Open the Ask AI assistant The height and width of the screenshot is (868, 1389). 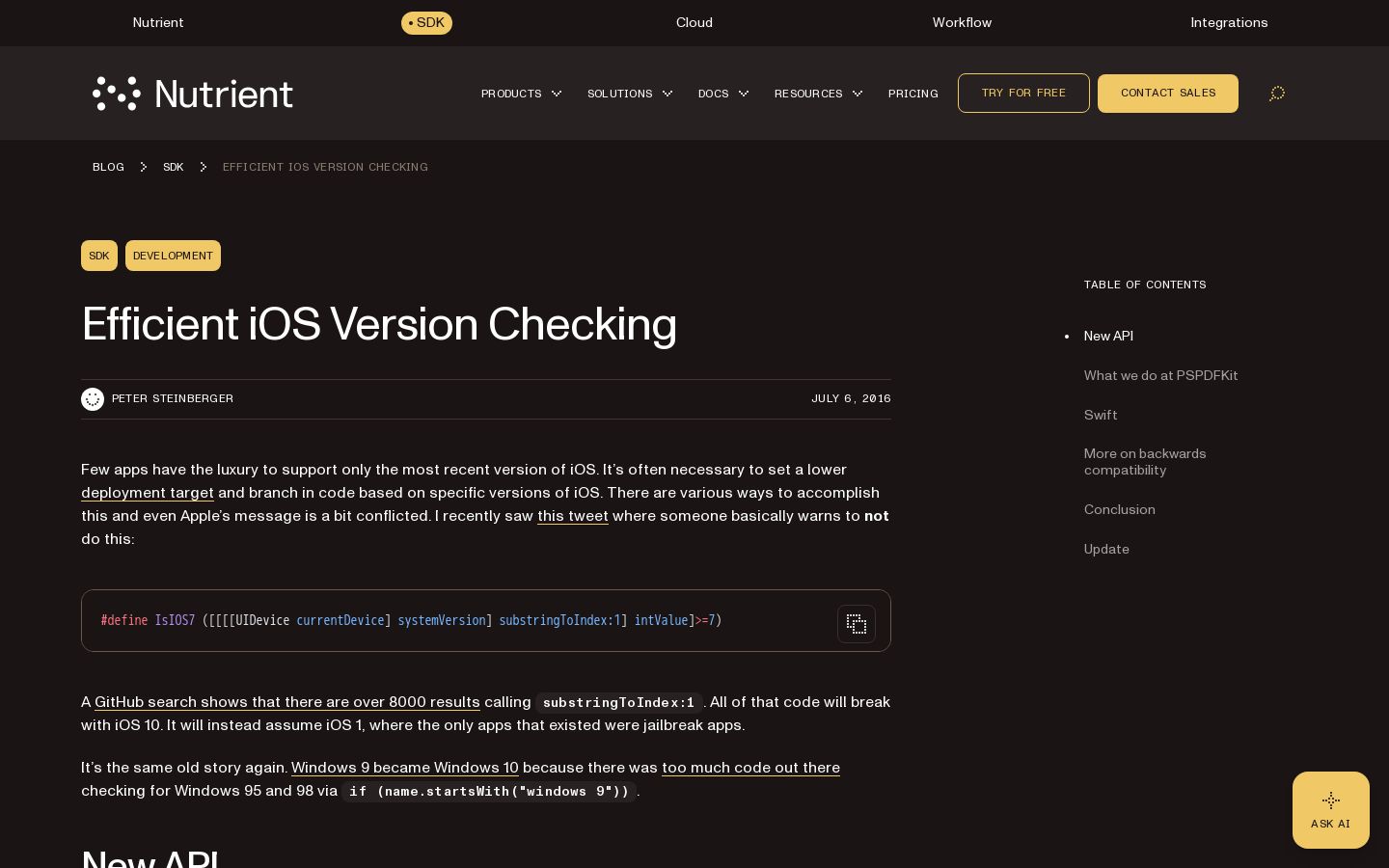[1331, 810]
